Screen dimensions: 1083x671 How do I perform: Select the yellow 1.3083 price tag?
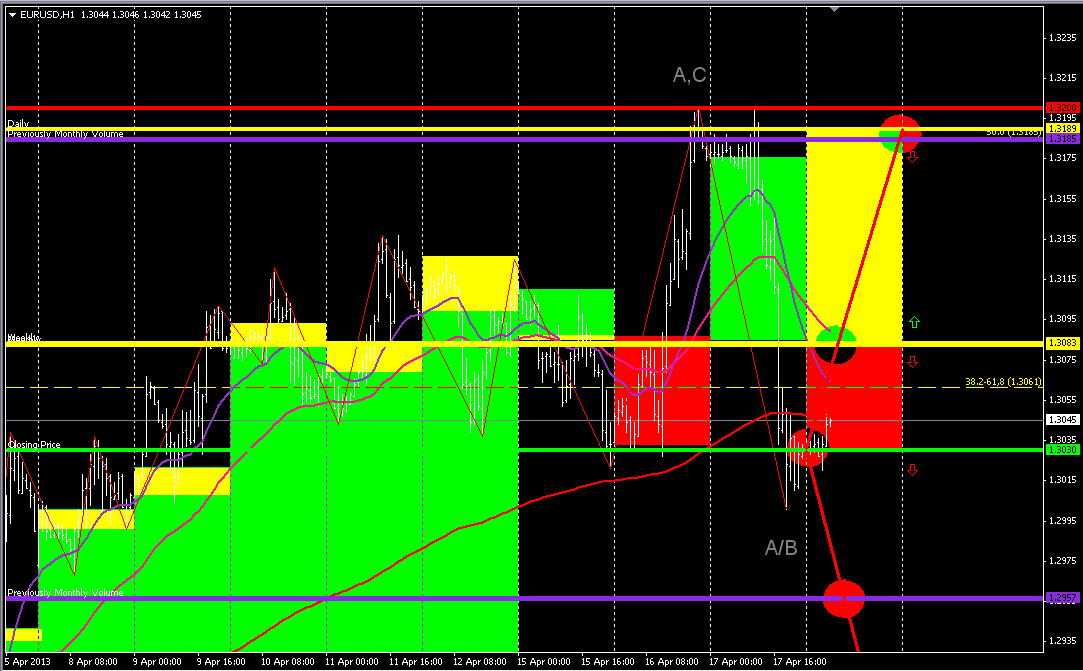click(1061, 343)
